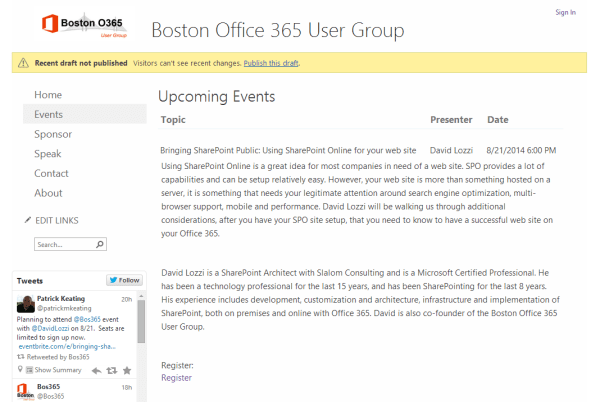Viewport: 600px width, 402px height.
Task: Open the Sponsor navigation item
Action: point(53,134)
